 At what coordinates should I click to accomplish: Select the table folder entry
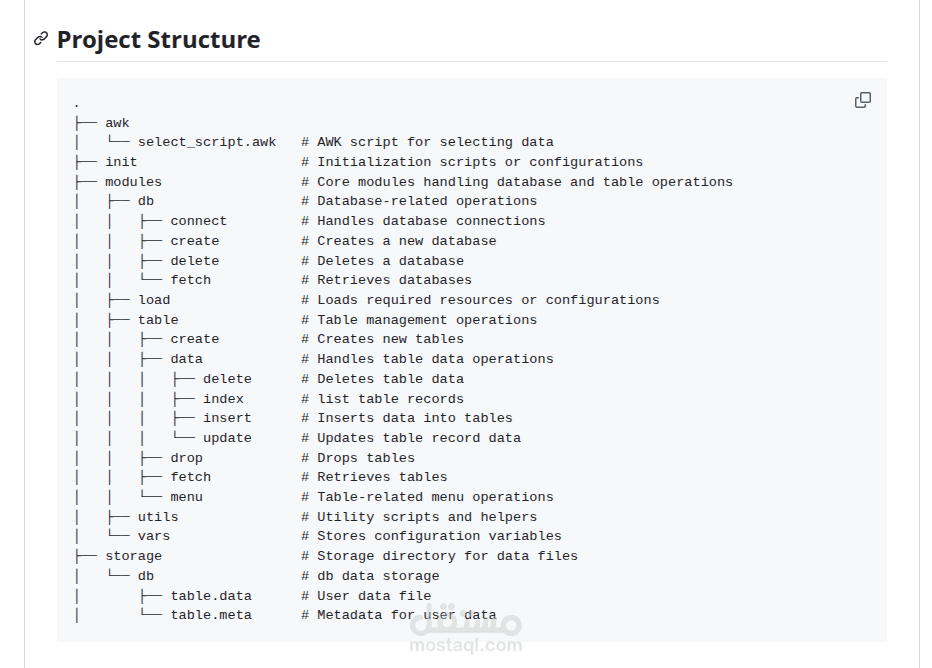(158, 319)
